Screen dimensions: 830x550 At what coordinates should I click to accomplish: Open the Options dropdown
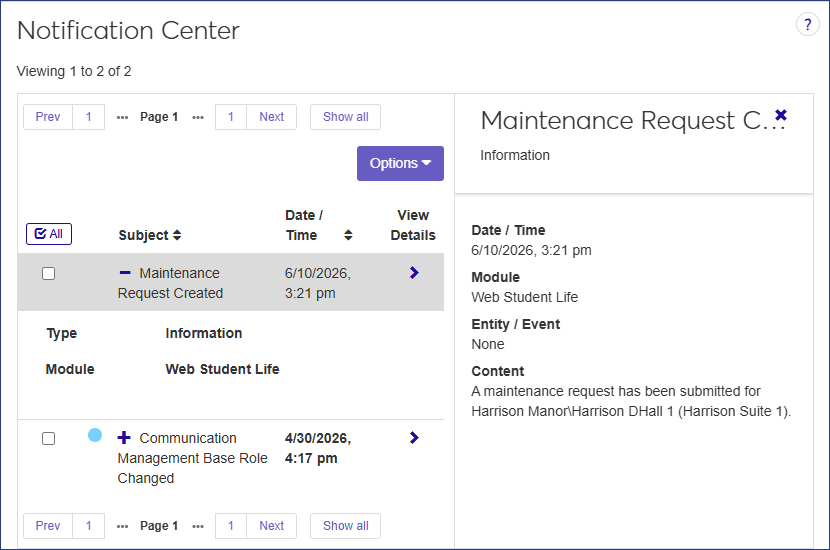400,164
